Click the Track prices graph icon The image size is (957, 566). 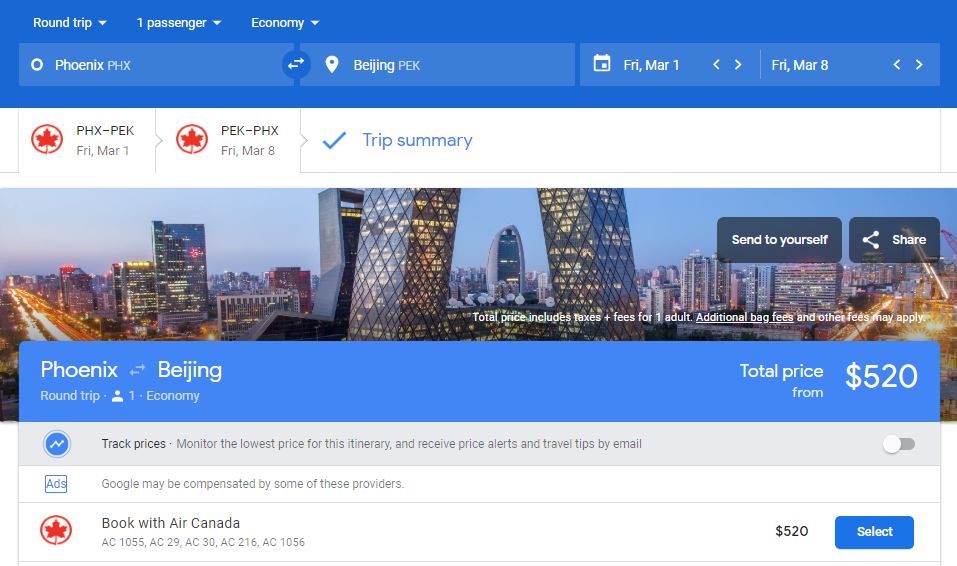pyautogui.click(x=57, y=444)
